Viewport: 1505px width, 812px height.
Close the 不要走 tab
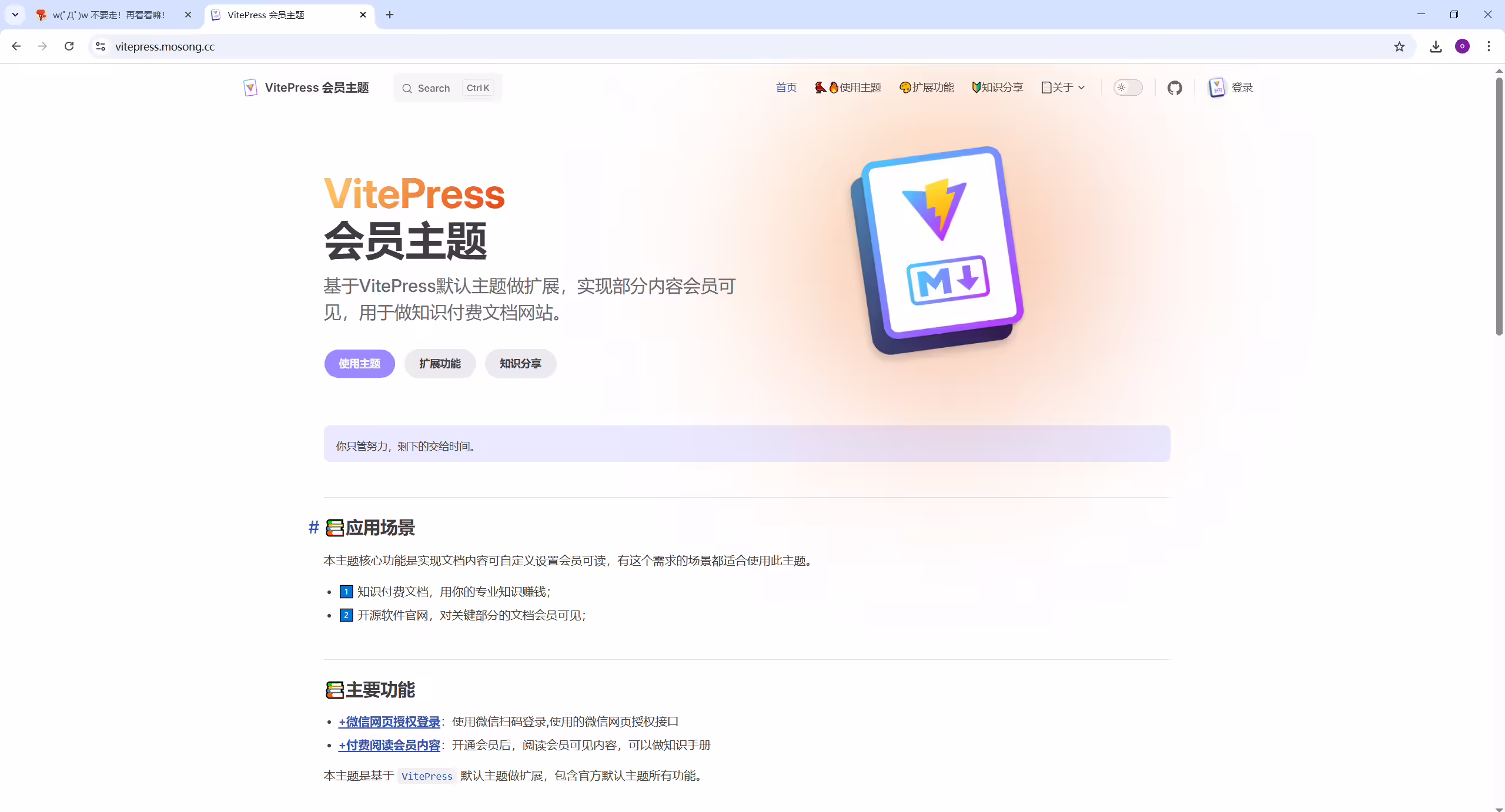188,15
